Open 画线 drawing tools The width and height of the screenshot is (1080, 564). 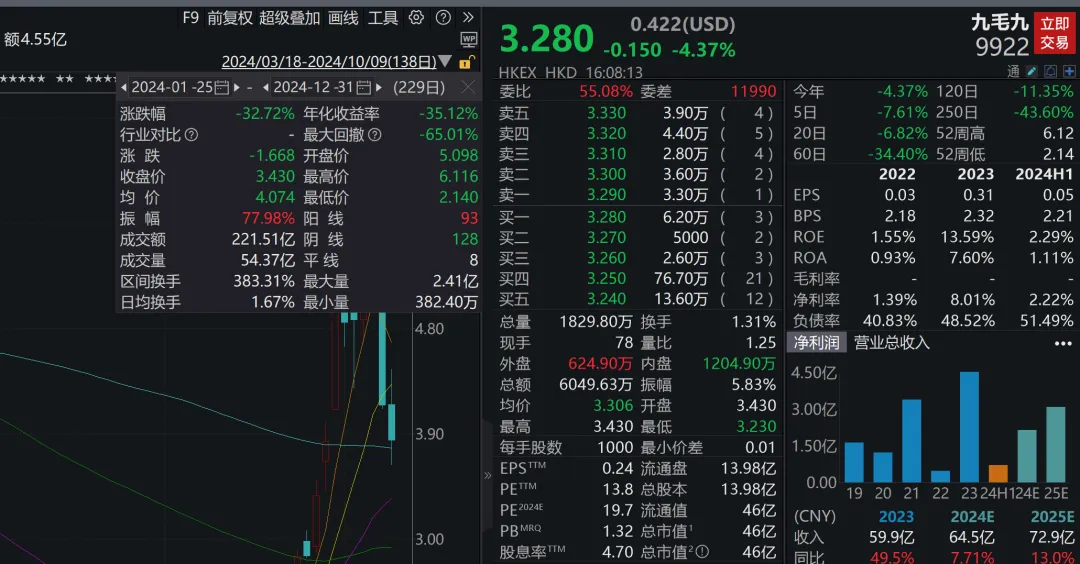[343, 18]
